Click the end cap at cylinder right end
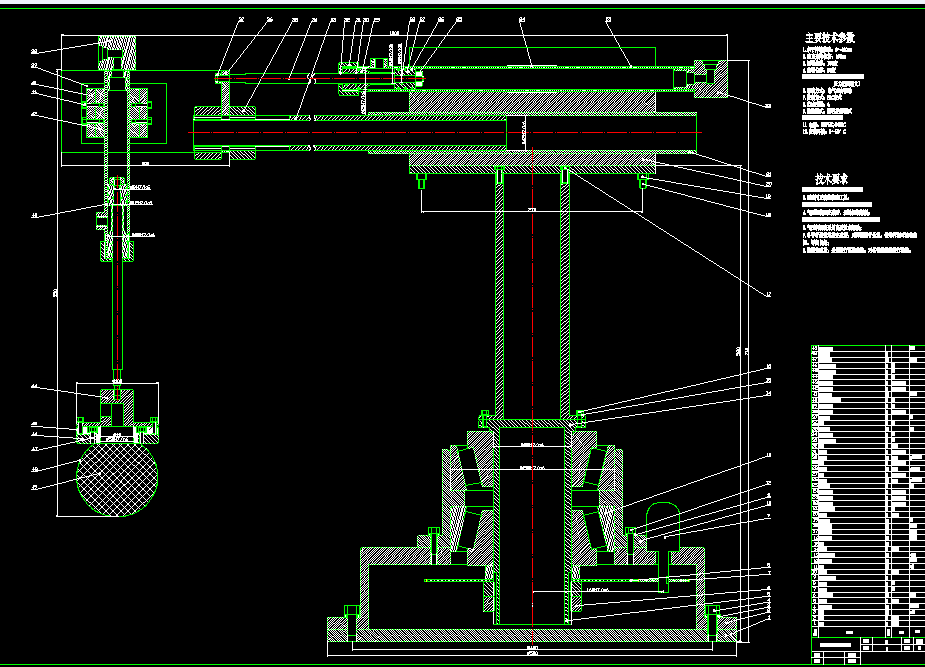 [710, 78]
